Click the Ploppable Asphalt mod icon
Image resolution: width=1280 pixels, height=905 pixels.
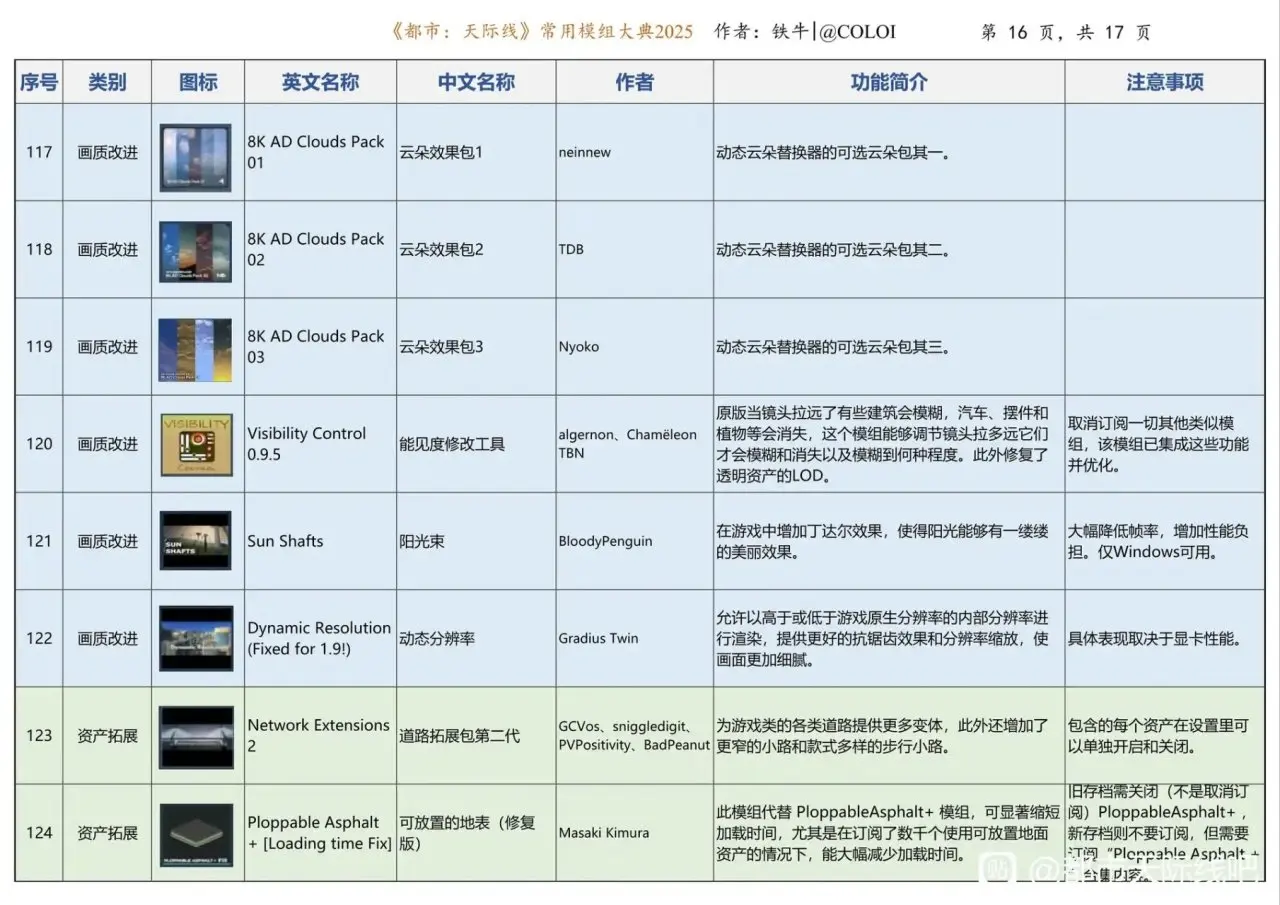coord(196,833)
